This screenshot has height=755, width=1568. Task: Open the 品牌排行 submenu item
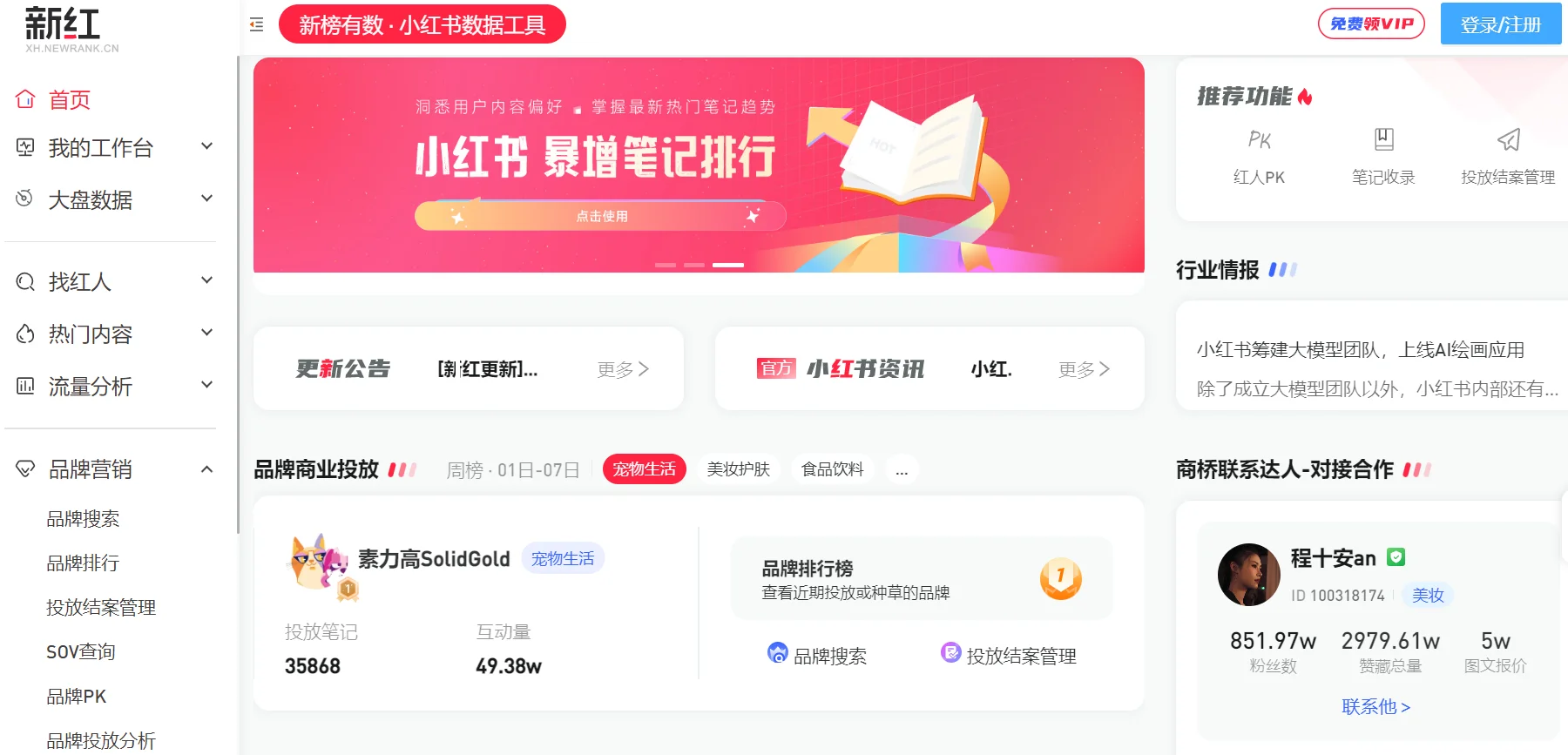83,563
